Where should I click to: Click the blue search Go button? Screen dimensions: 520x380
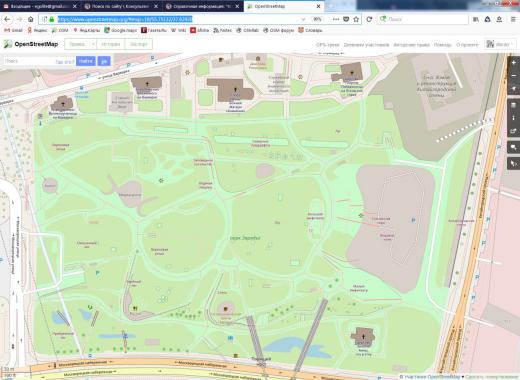(x=86, y=61)
